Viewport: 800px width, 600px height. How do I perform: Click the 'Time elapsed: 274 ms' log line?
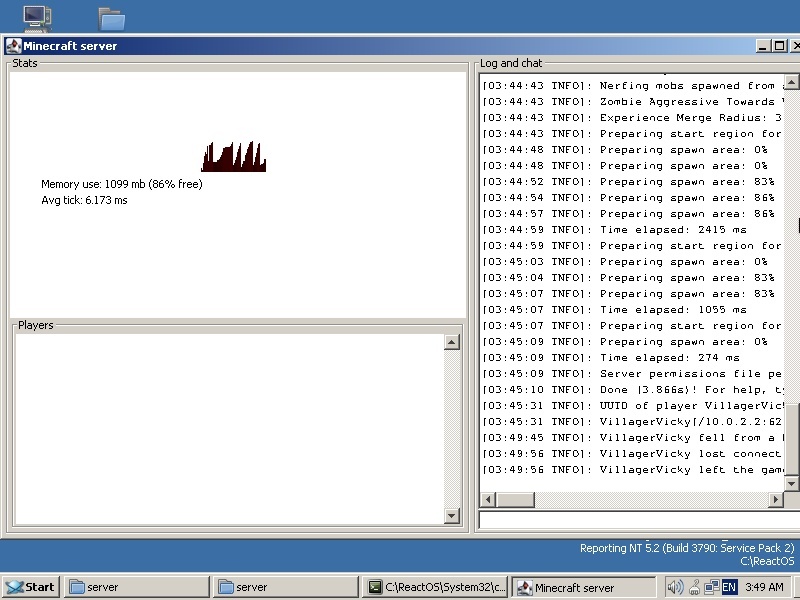611,358
